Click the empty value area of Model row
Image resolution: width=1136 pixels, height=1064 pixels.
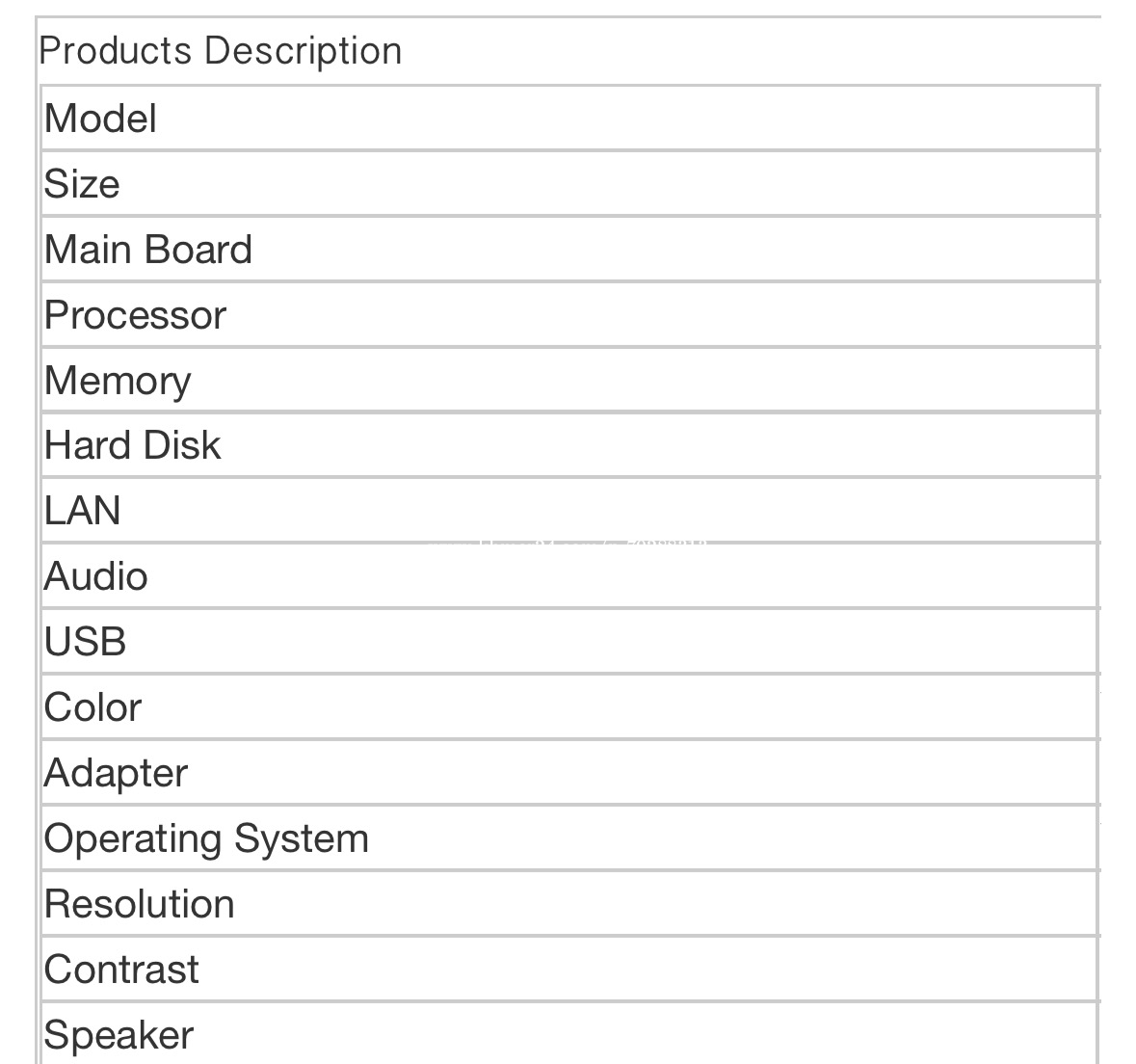pyautogui.click(x=626, y=119)
